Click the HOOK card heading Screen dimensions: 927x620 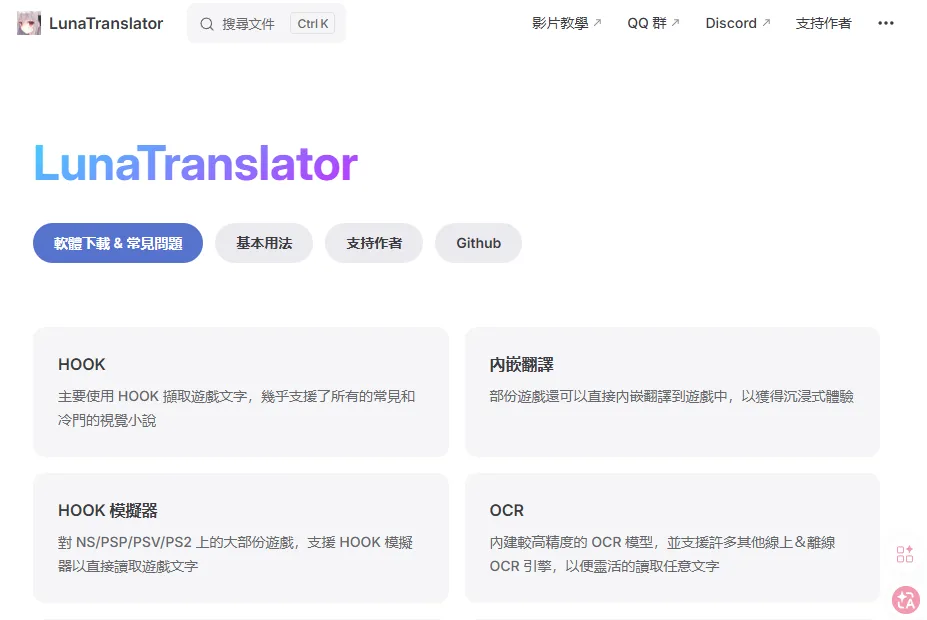82,364
